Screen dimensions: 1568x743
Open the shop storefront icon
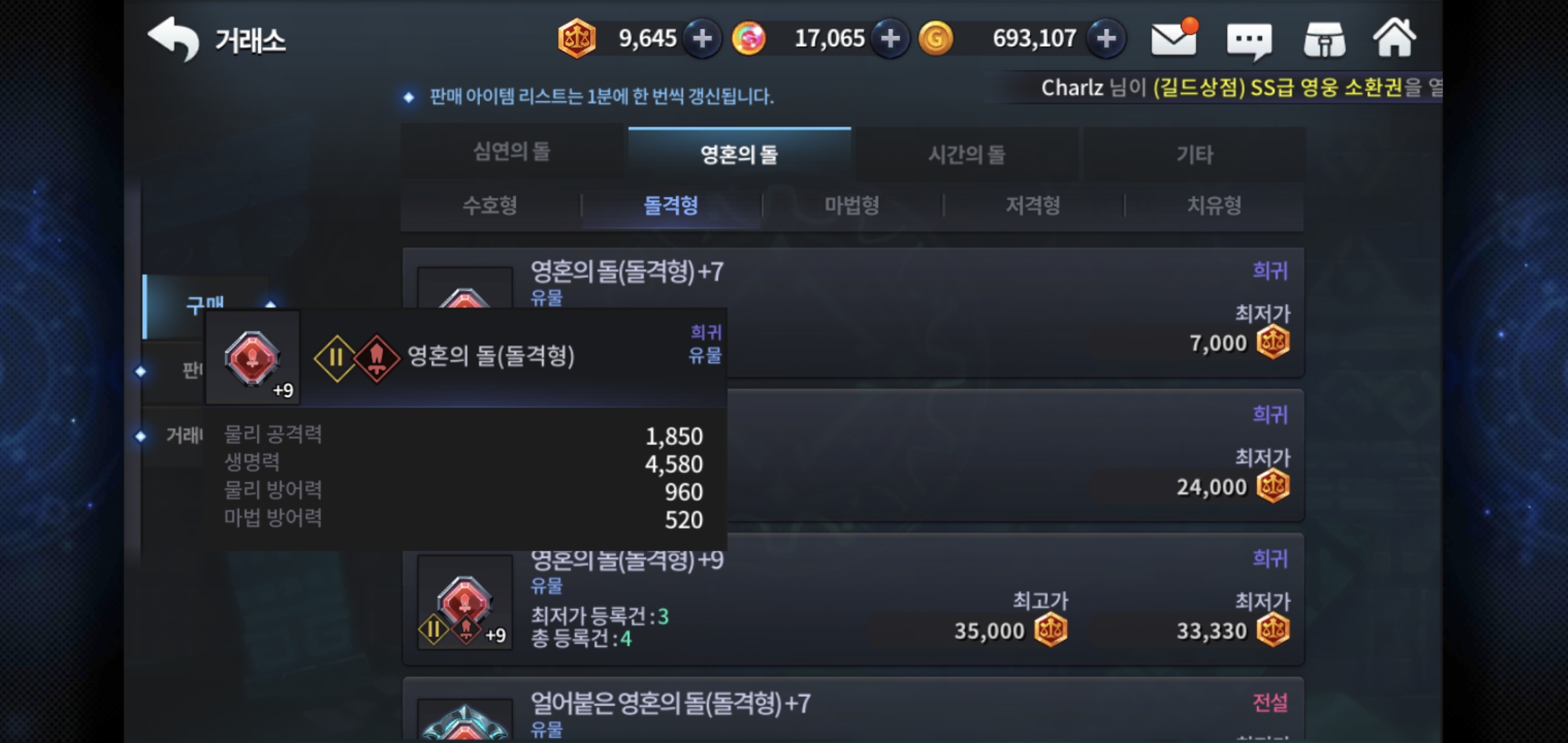point(1324,39)
